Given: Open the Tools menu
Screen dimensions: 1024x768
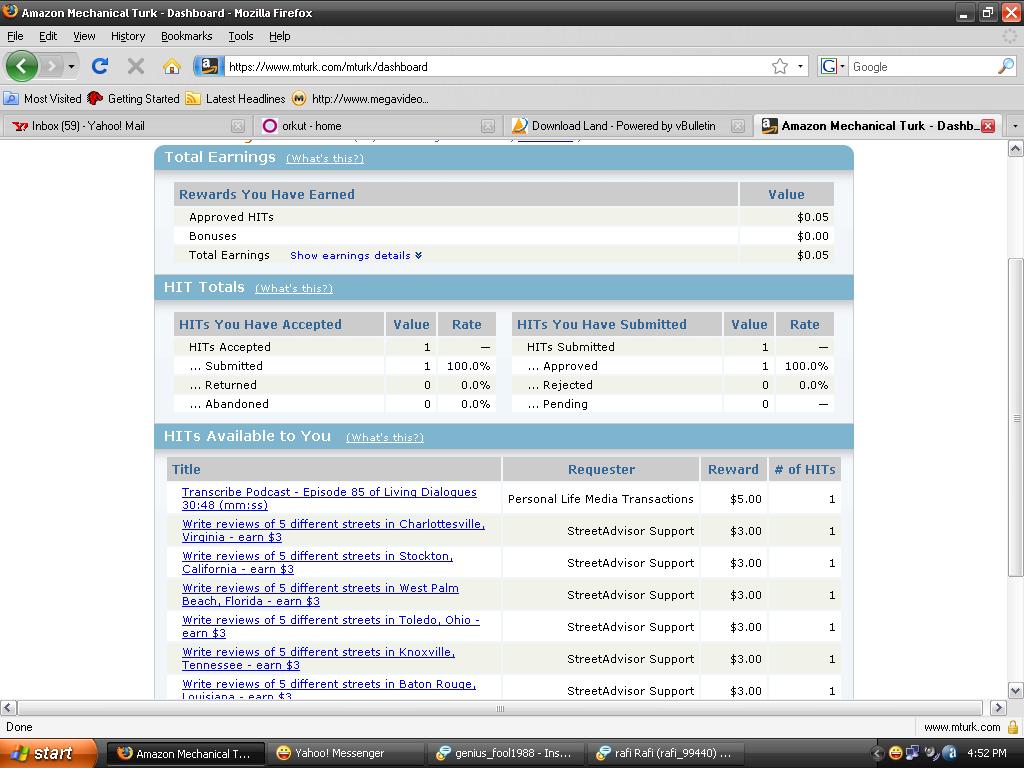Looking at the screenshot, I should (241, 36).
